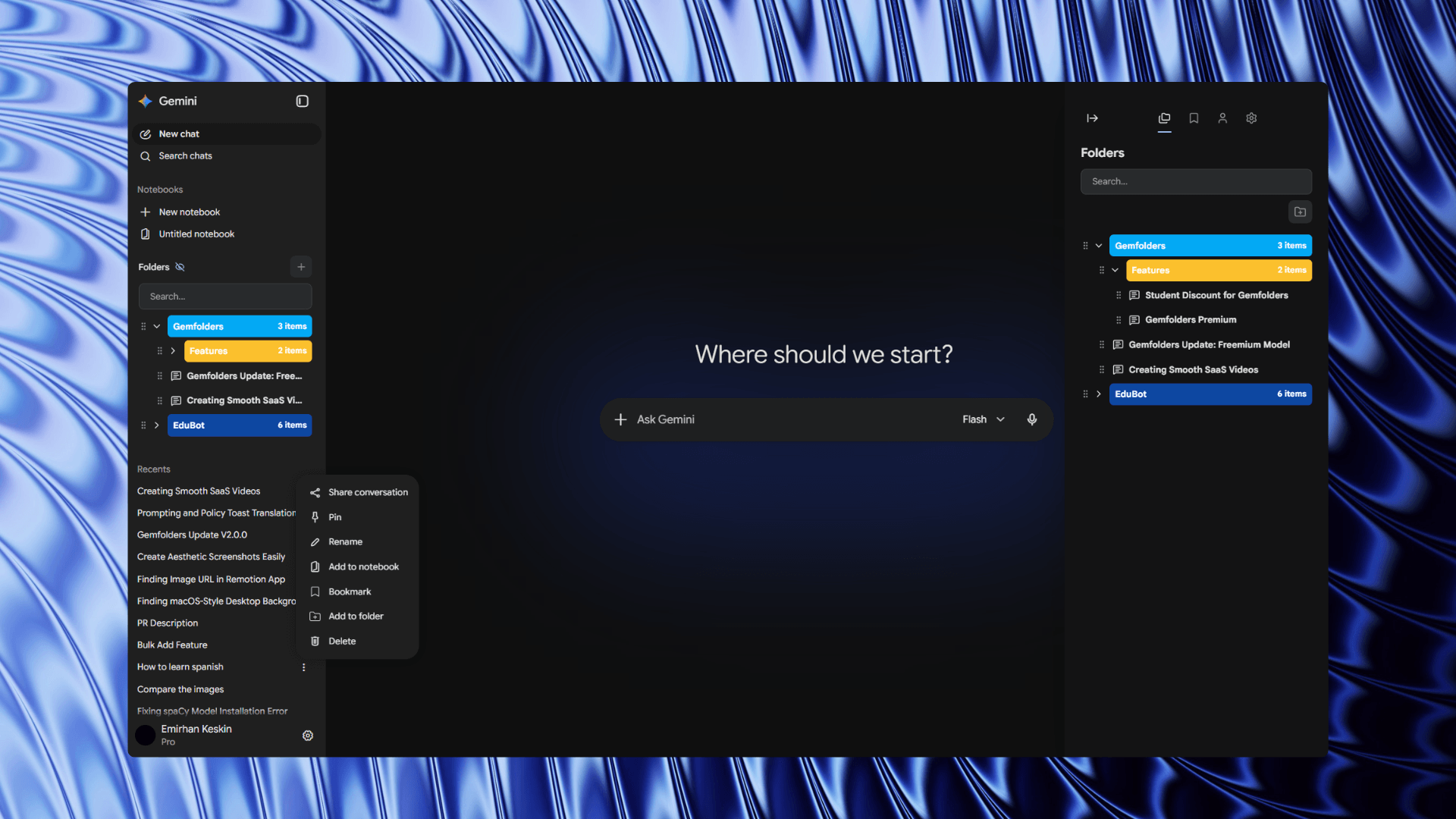Collapse Features chevron in right panel
This screenshot has width=1456, height=819.
(x=1116, y=270)
